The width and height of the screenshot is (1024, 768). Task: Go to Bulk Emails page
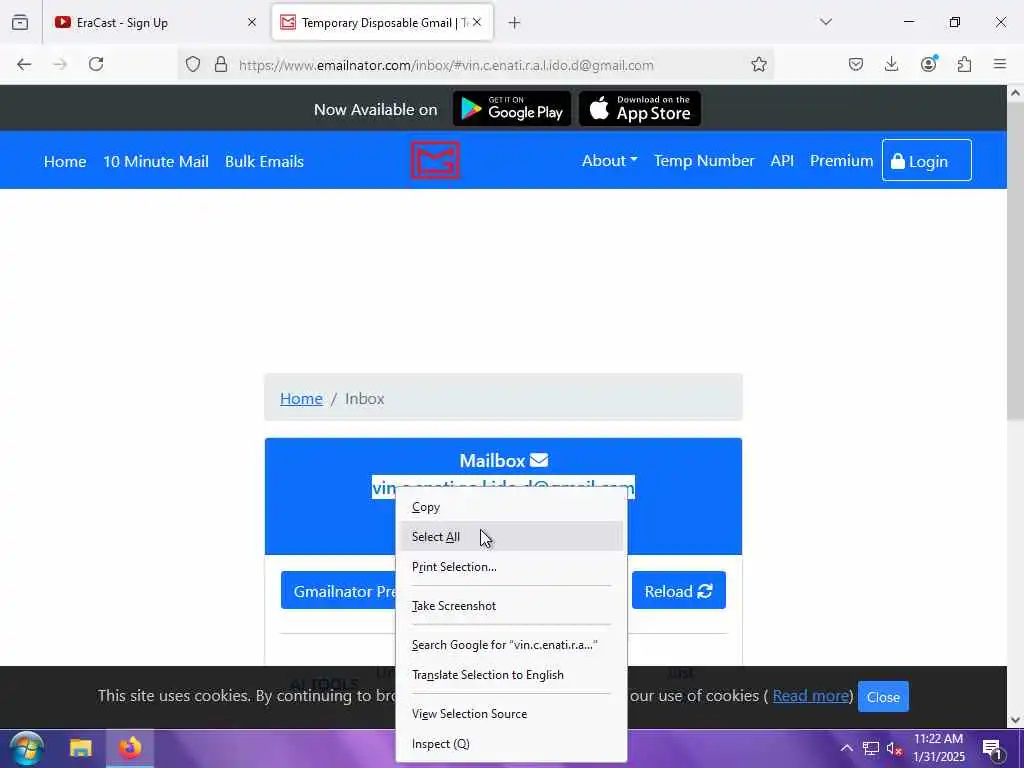(x=264, y=161)
